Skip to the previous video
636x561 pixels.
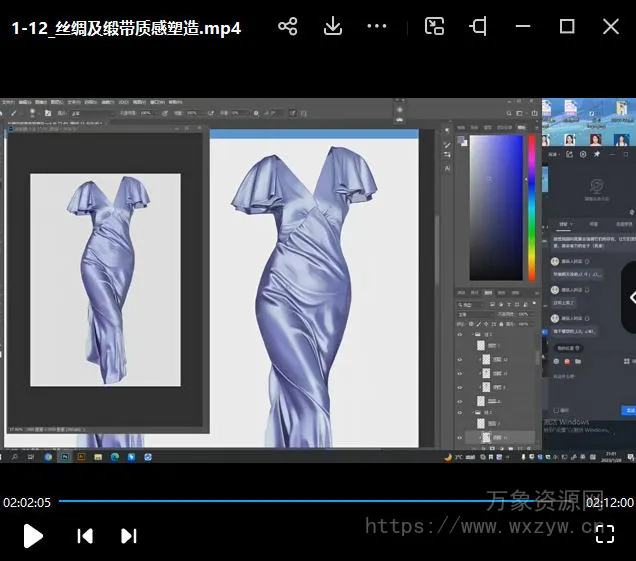pyautogui.click(x=85, y=536)
